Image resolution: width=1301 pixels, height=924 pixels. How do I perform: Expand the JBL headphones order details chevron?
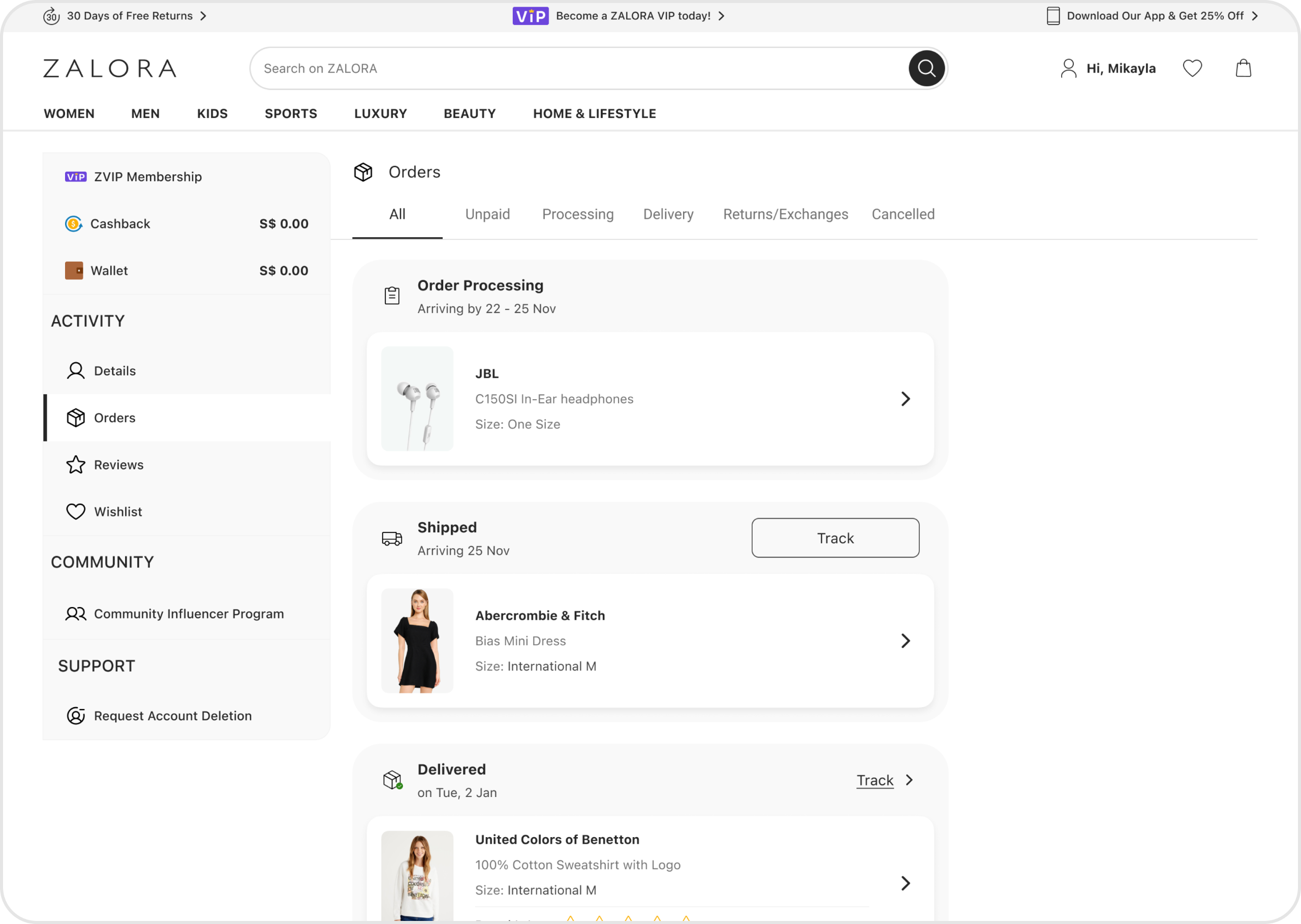[906, 399]
